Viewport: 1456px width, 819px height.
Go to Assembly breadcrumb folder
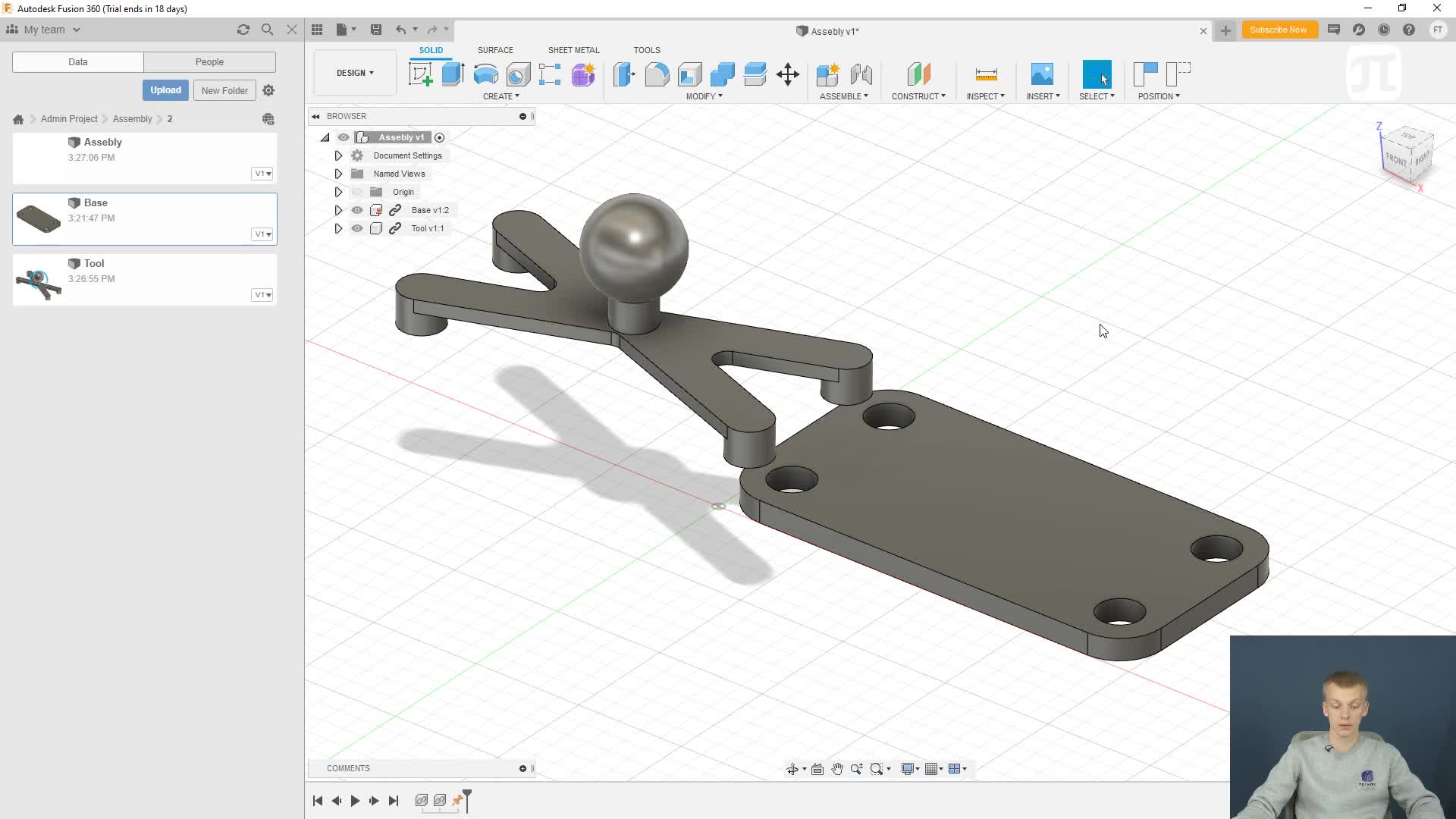click(133, 119)
